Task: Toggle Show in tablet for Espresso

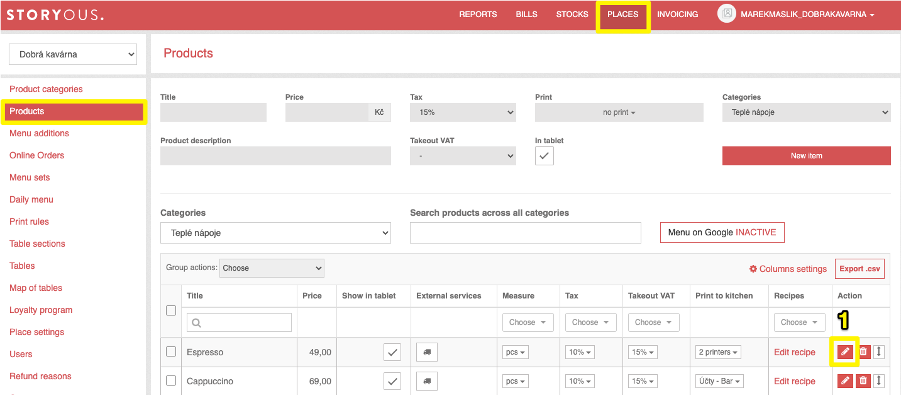Action: [x=392, y=352]
